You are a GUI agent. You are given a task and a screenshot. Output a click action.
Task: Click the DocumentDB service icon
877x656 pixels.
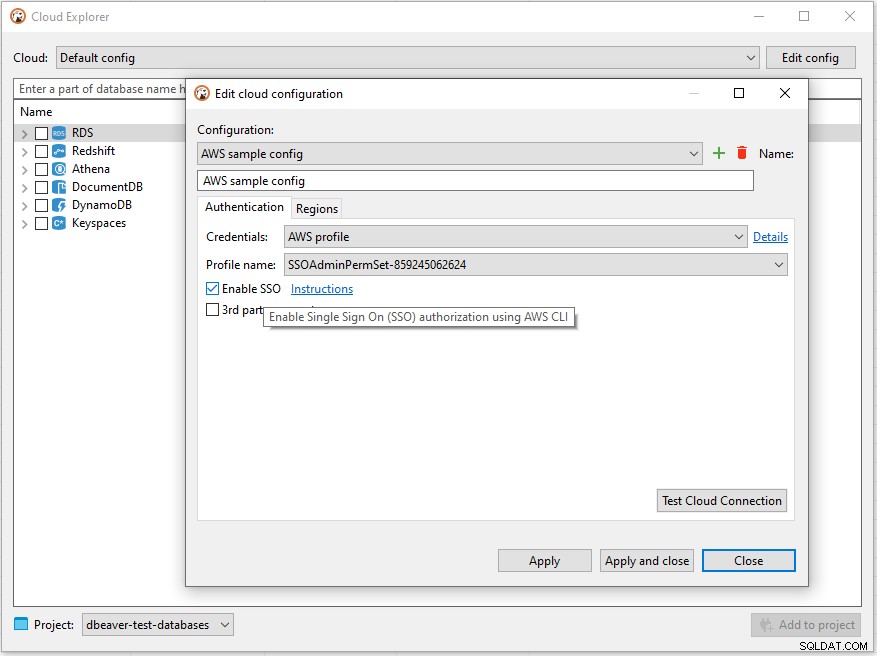pyautogui.click(x=59, y=187)
